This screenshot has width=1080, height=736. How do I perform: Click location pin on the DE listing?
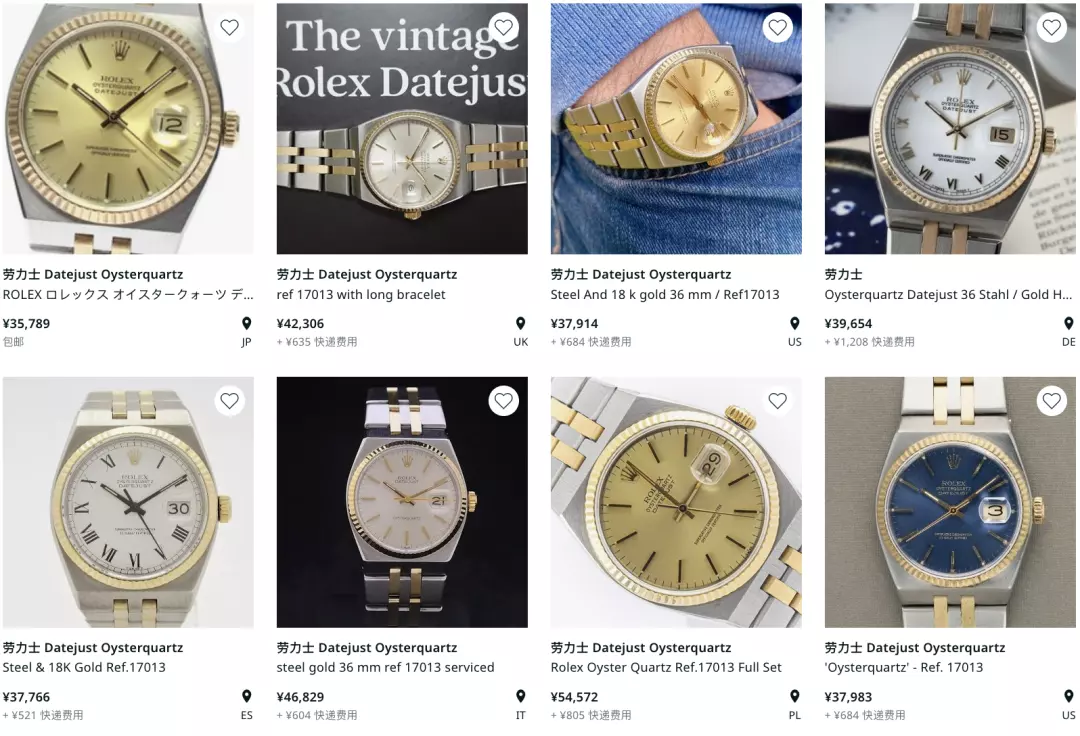pyautogui.click(x=1068, y=324)
